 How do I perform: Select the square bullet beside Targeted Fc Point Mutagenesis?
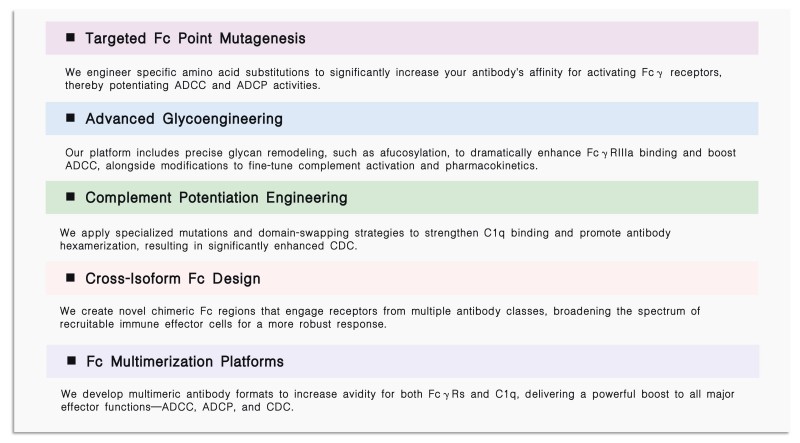(x=70, y=37)
